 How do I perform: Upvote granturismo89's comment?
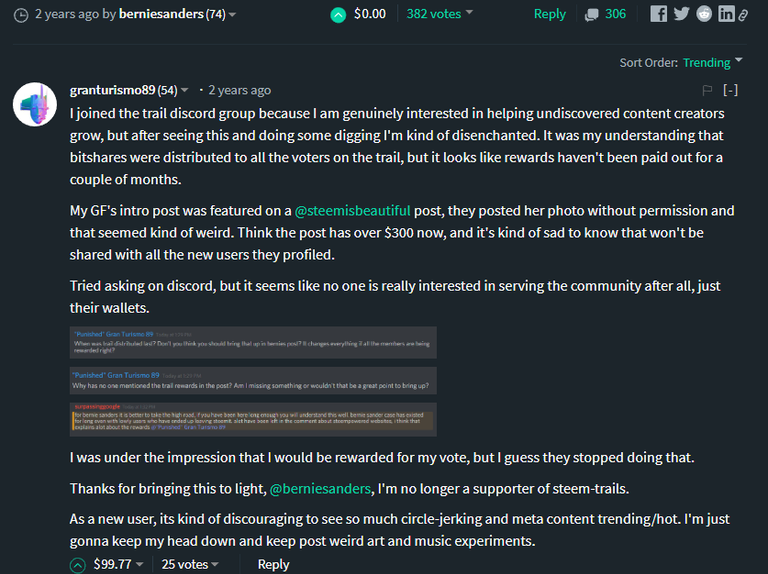pos(77,565)
